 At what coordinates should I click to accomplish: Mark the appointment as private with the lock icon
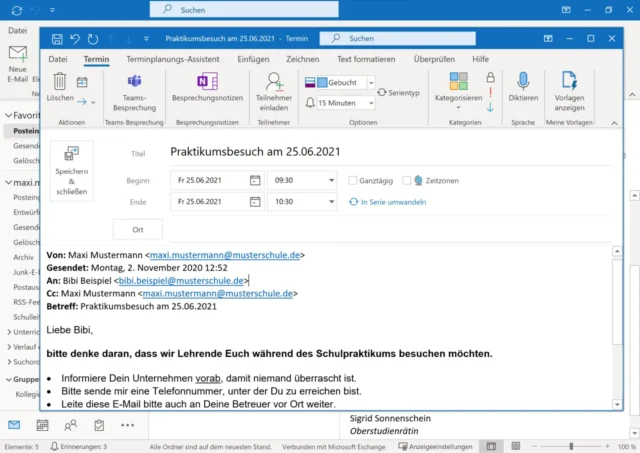(x=490, y=77)
